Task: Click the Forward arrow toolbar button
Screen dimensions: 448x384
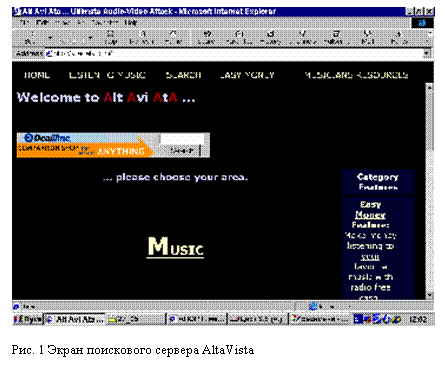Action: 71,38
